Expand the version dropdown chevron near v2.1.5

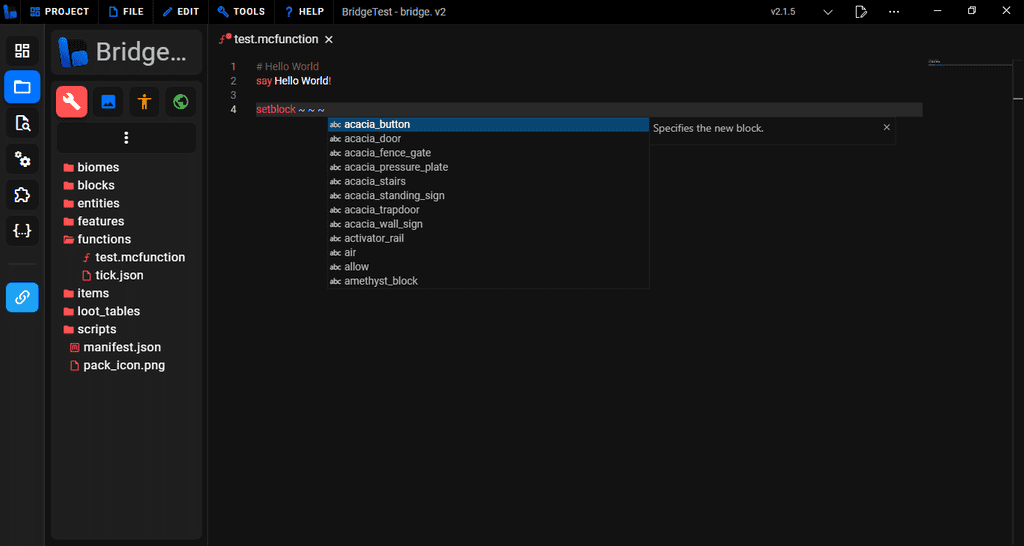pyautogui.click(x=827, y=12)
